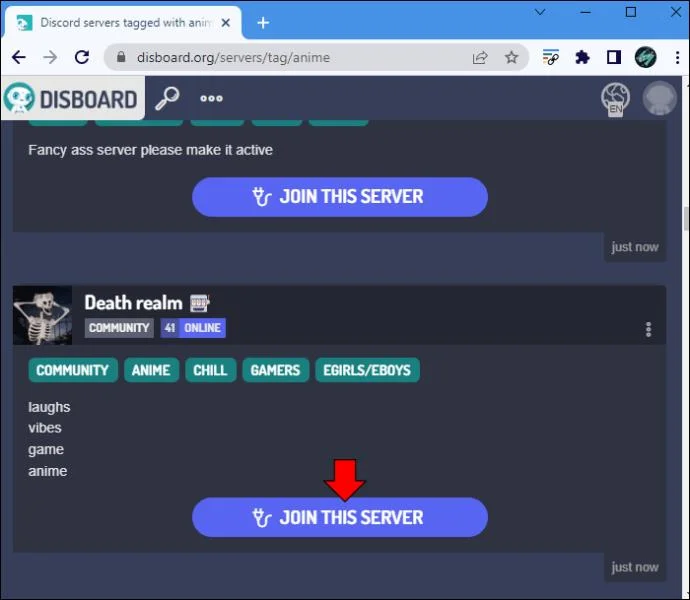
Task: Click 'Fancy ass server please make it active'
Action: [150, 150]
